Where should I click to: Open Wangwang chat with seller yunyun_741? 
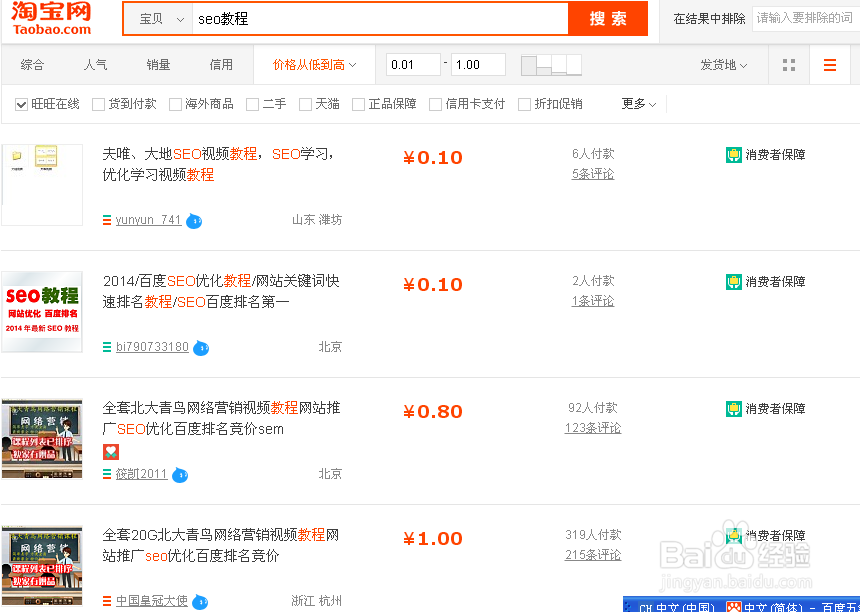coord(194,221)
